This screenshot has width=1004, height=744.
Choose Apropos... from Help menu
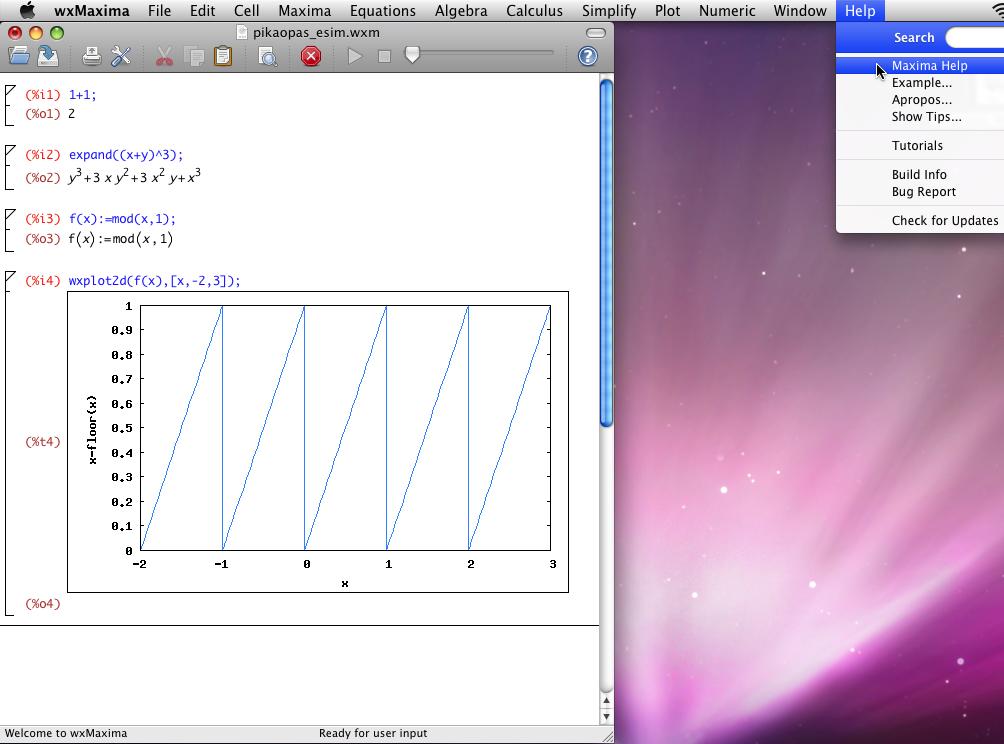920,100
